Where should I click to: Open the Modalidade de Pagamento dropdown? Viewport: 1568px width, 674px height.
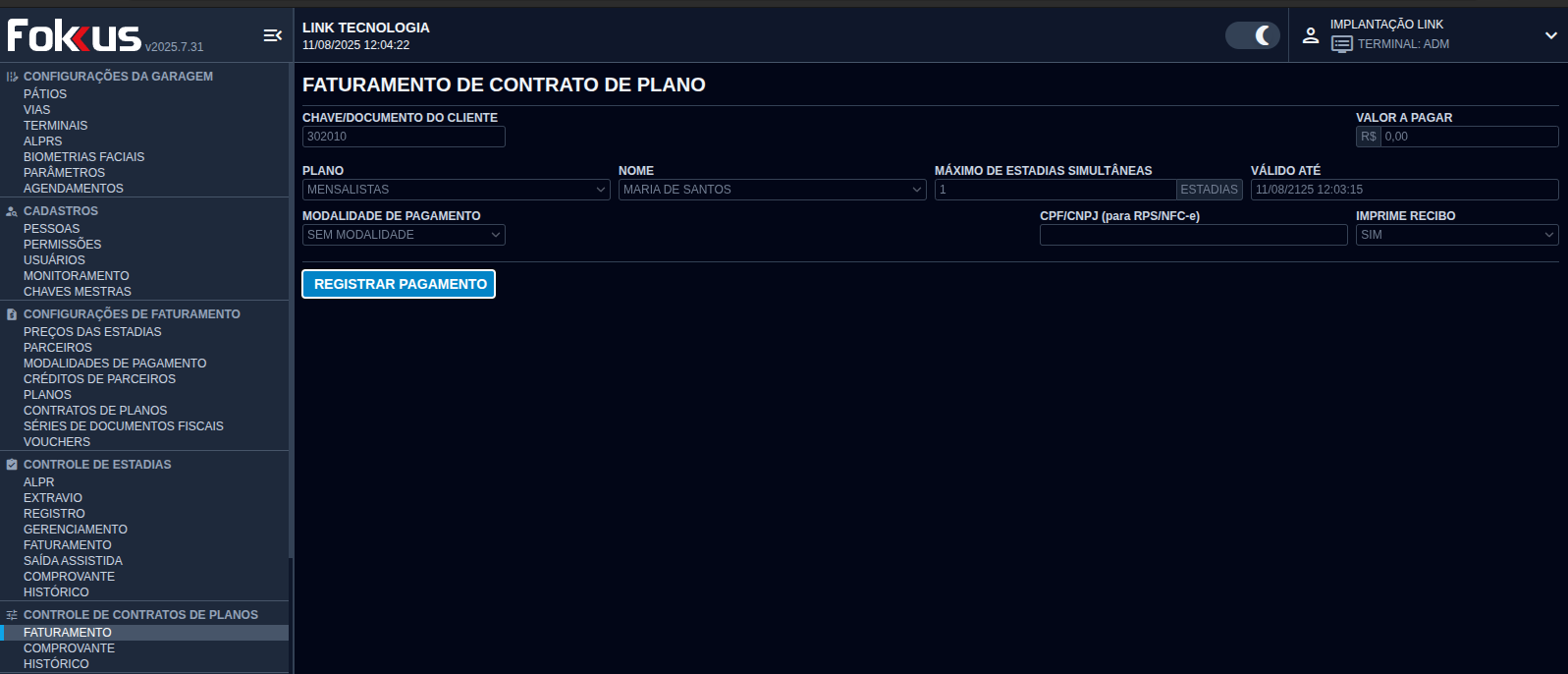404,235
